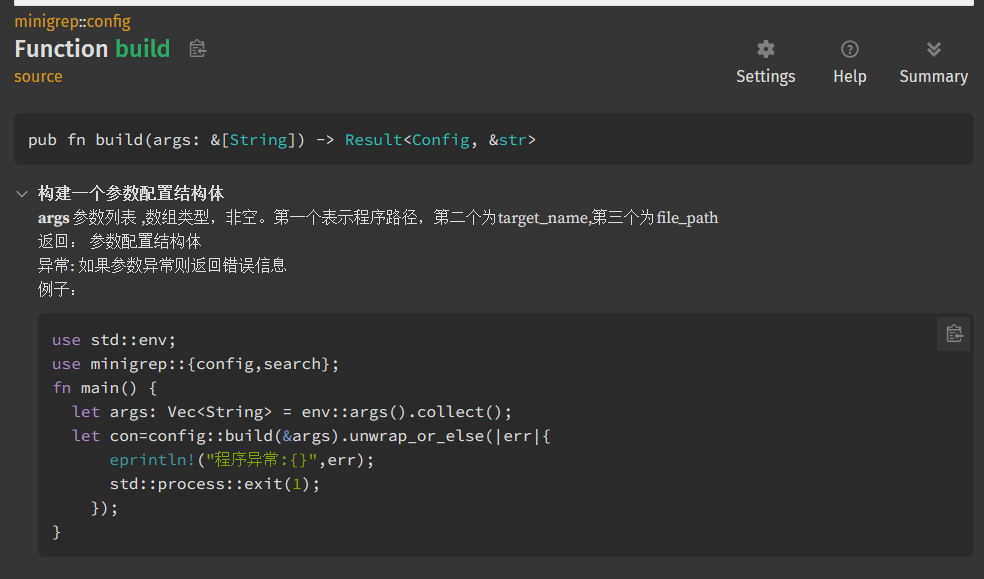Click the std::process::exit(1) line in example

(214, 484)
